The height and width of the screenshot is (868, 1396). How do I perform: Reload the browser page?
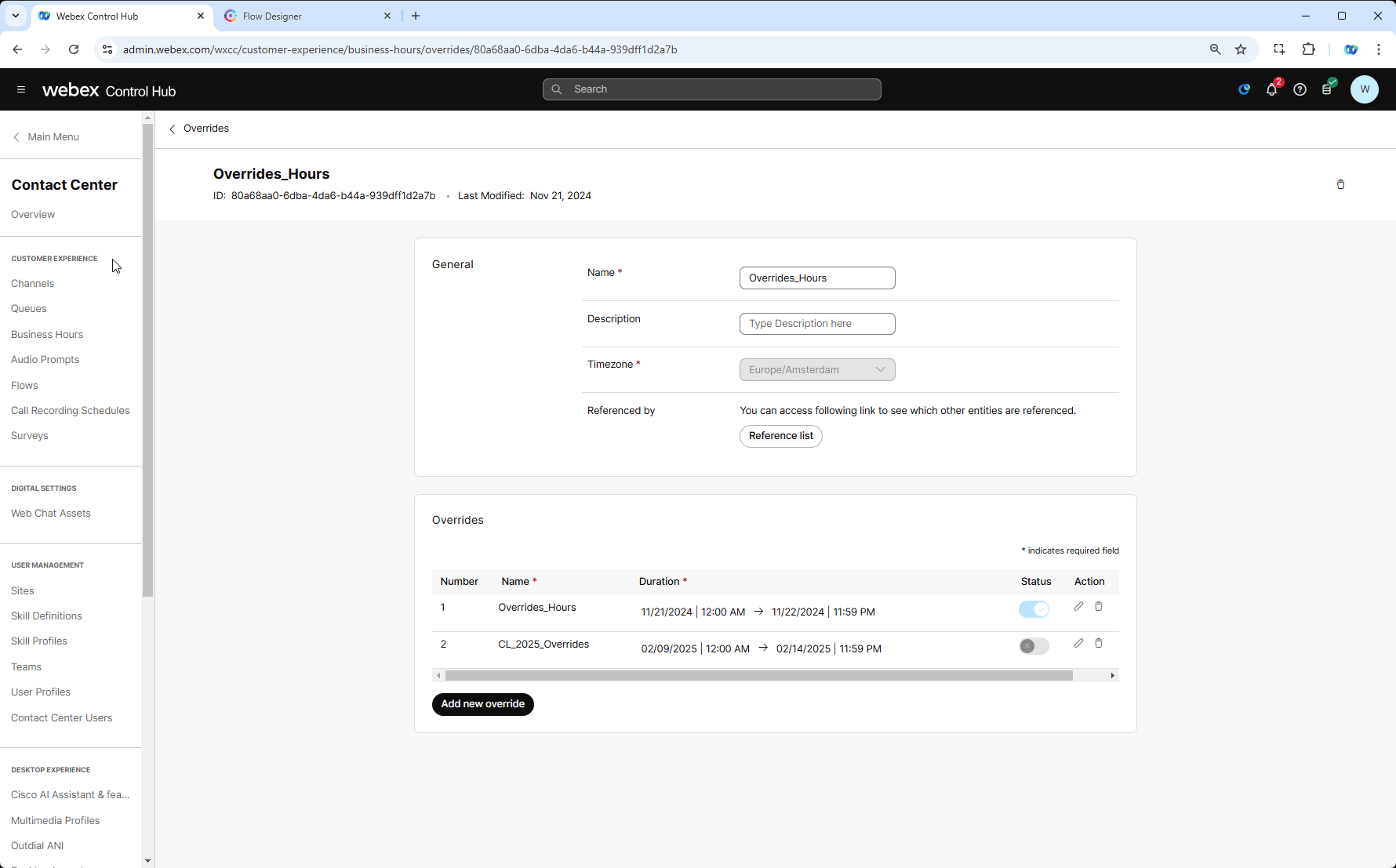pyautogui.click(x=74, y=49)
